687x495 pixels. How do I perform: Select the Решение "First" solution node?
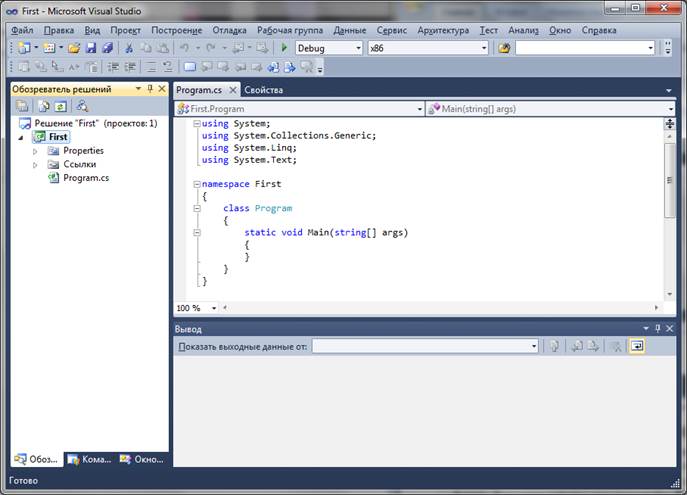tap(96, 124)
